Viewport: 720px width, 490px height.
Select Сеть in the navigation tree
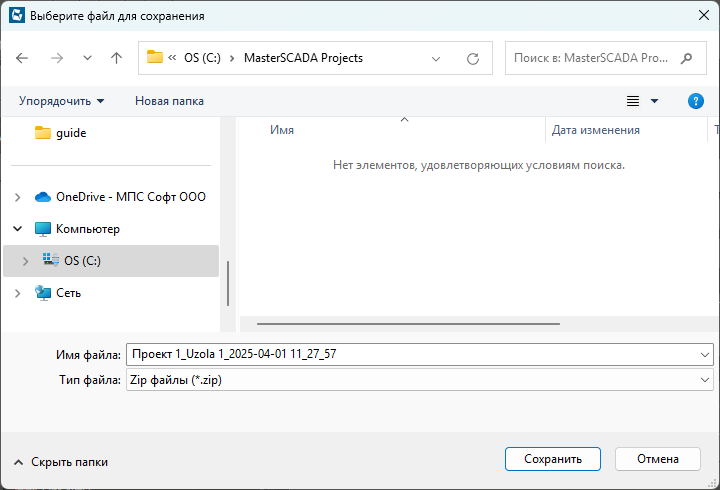point(58,293)
